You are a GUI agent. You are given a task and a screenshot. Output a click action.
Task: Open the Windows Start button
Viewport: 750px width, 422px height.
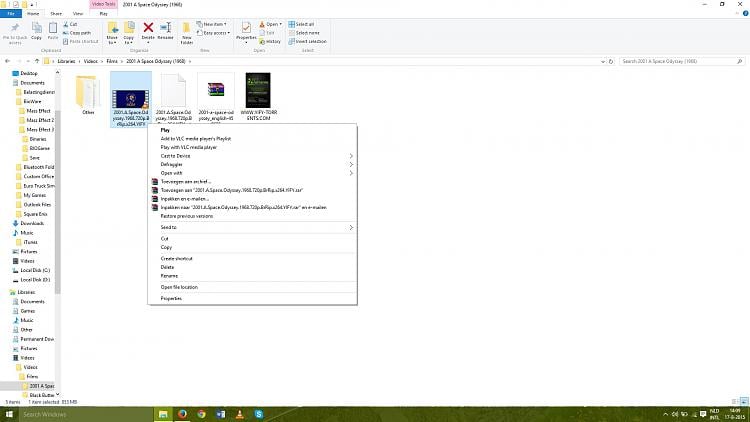pos(9,414)
